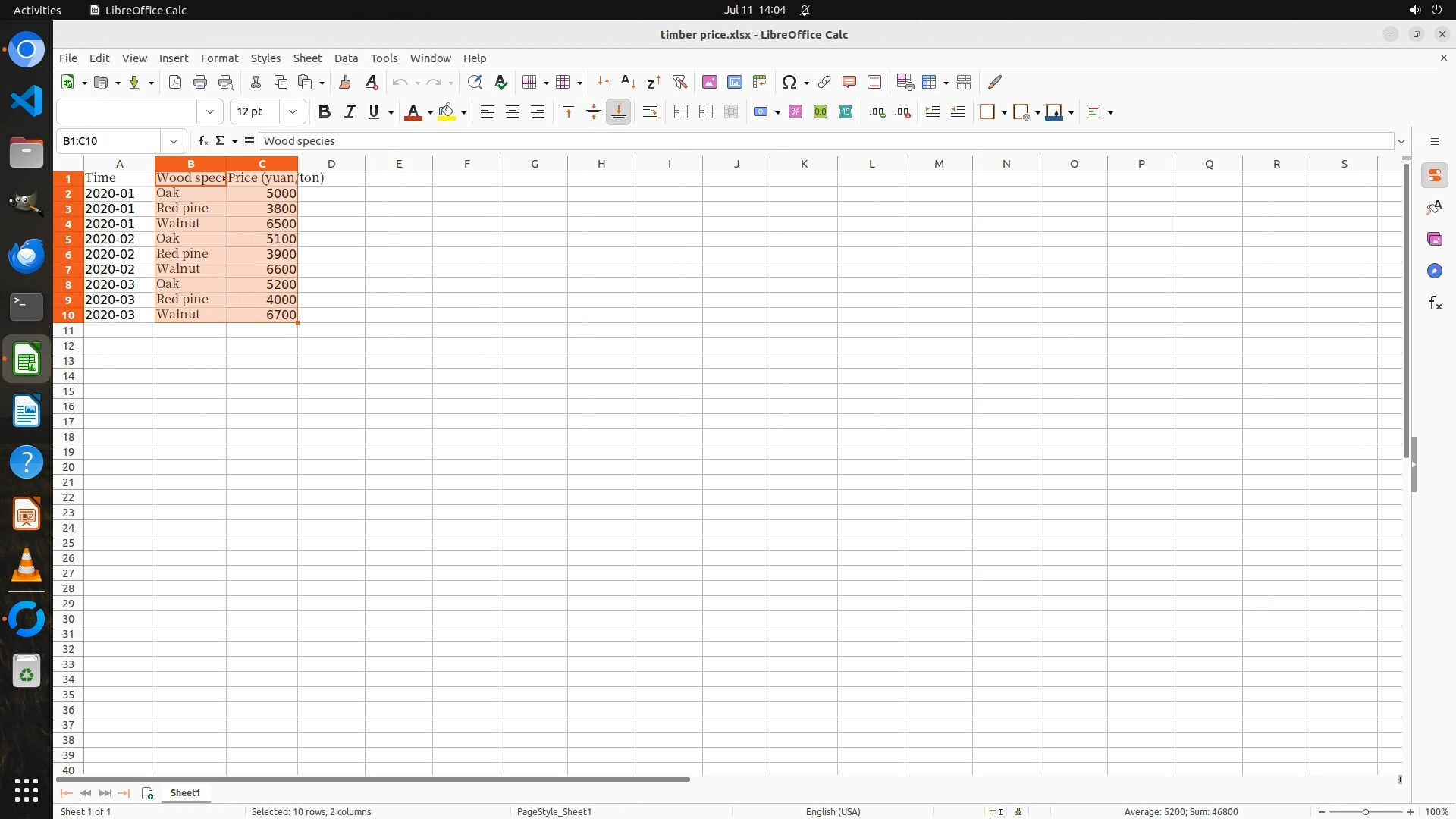1456x819 pixels.
Task: Open the Data menu
Action: [x=346, y=58]
